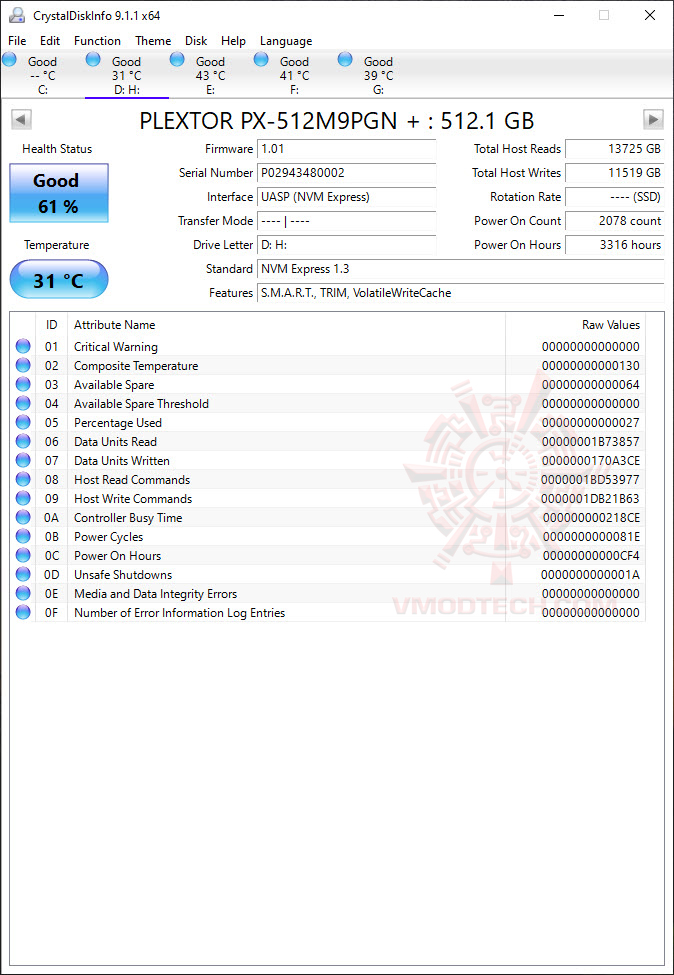The width and height of the screenshot is (674, 975).
Task: Click status orb for Available Spare row
Action: pyautogui.click(x=23, y=384)
